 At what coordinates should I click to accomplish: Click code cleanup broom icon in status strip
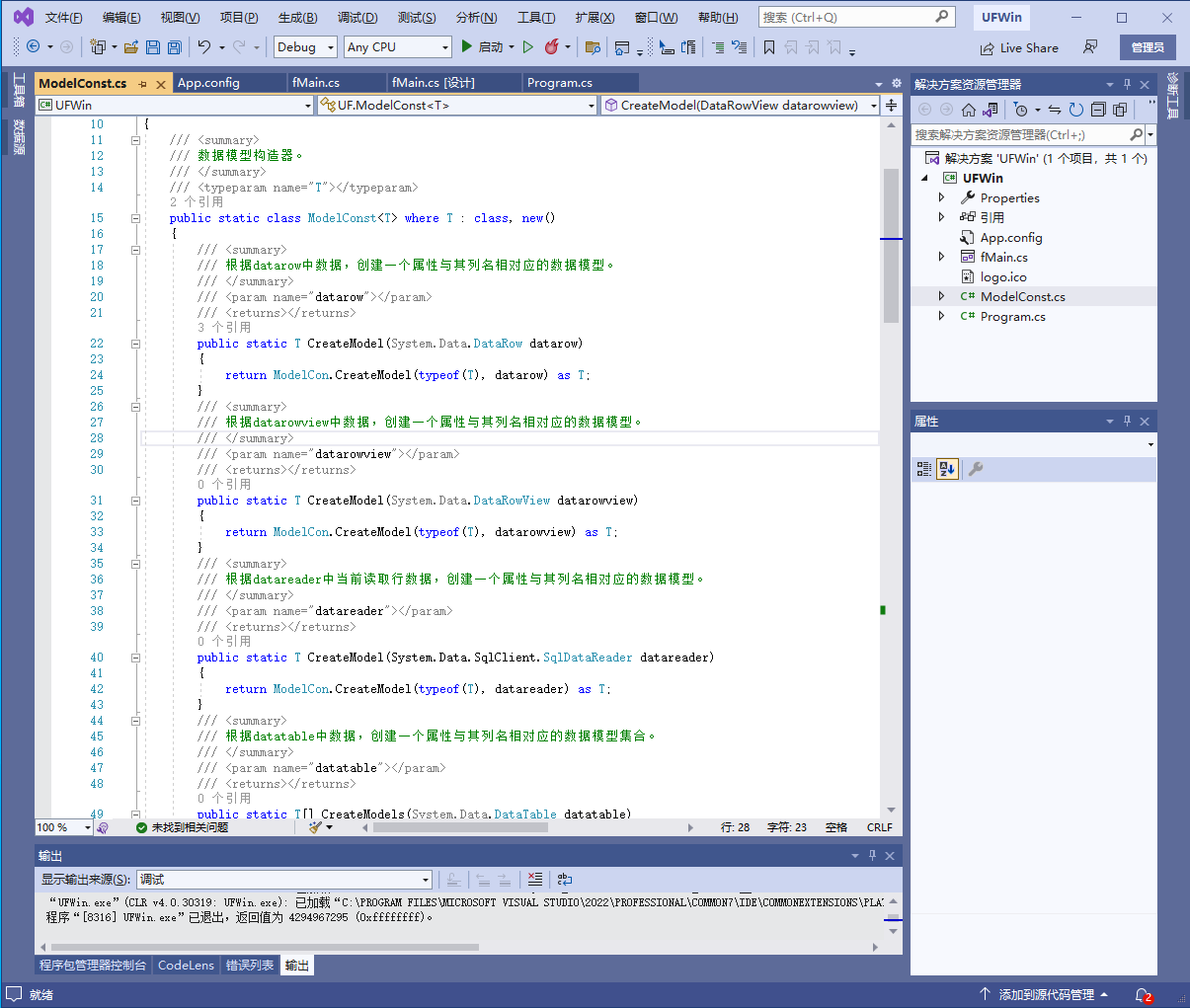pos(316,827)
